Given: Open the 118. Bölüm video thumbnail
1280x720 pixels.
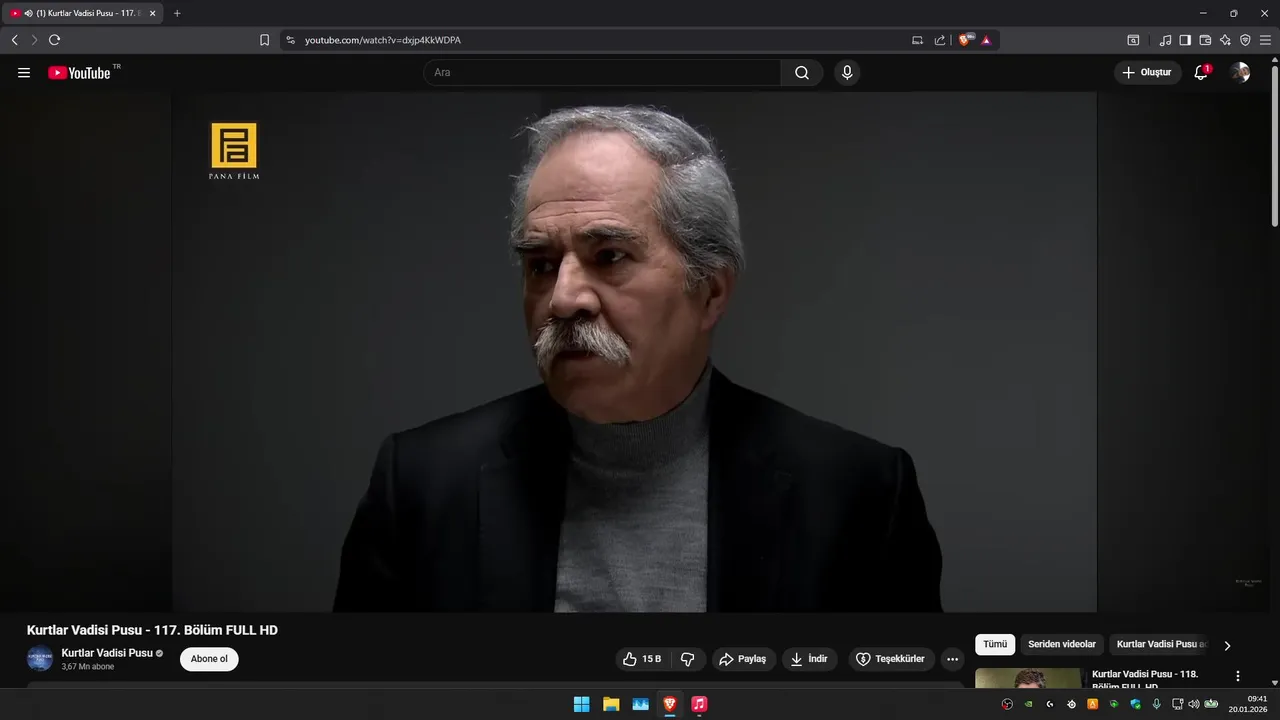Looking at the screenshot, I should [1028, 678].
